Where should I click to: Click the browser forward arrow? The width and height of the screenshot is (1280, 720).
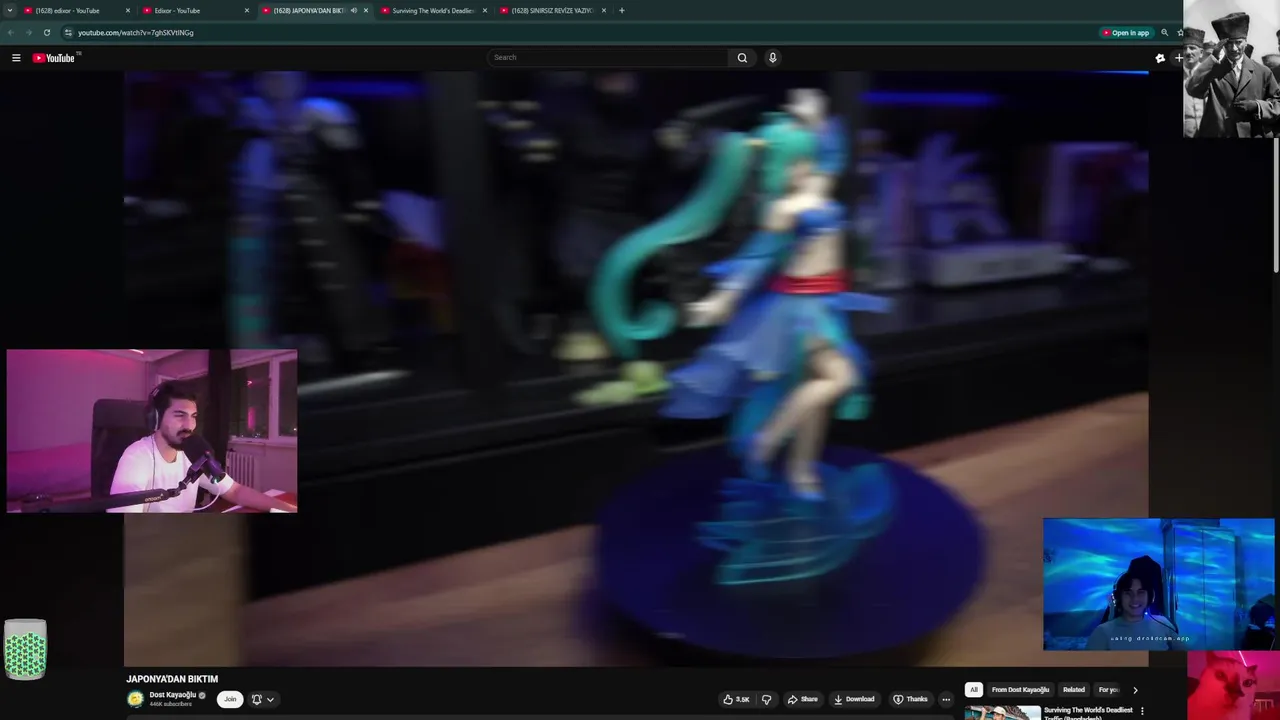coord(28,33)
